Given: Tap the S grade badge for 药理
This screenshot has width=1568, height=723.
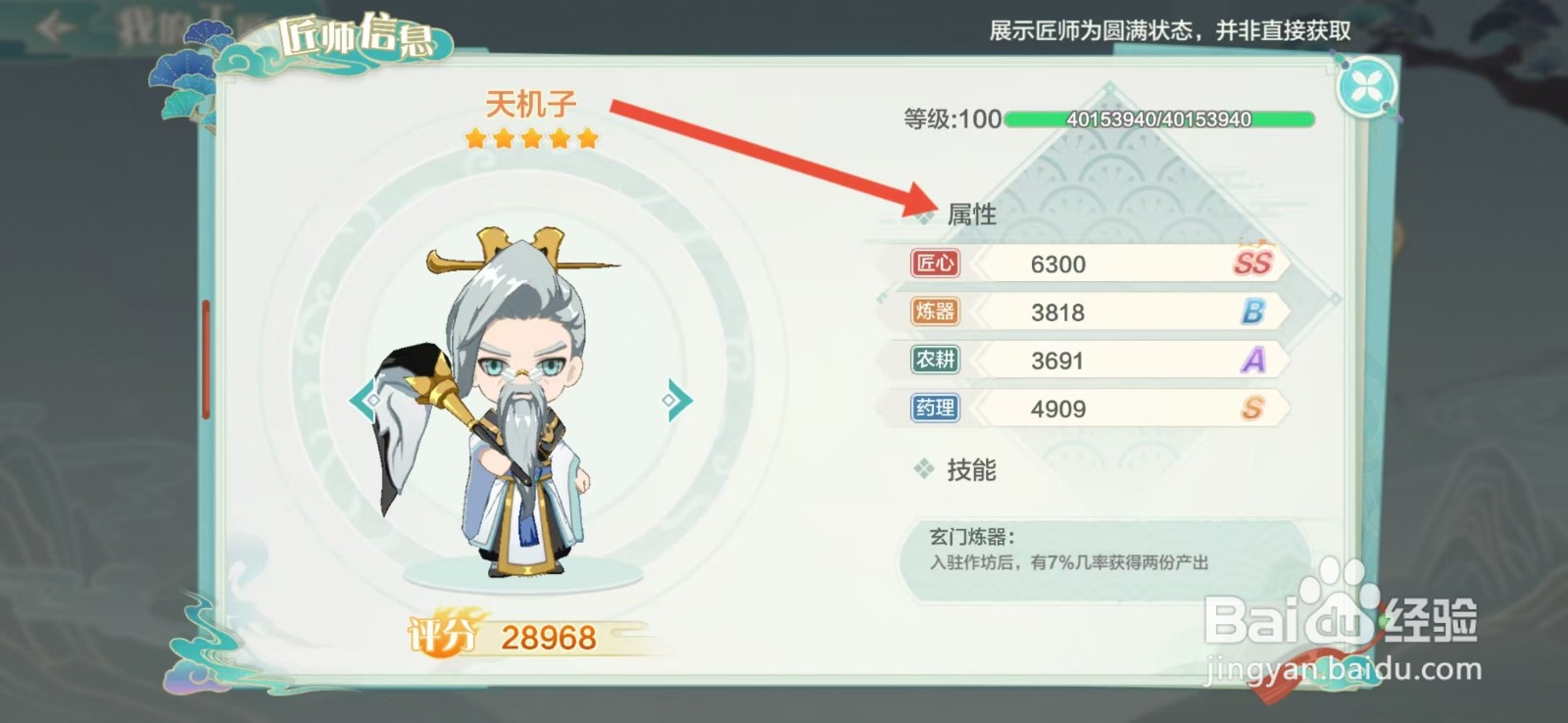Looking at the screenshot, I should pyautogui.click(x=1253, y=408).
